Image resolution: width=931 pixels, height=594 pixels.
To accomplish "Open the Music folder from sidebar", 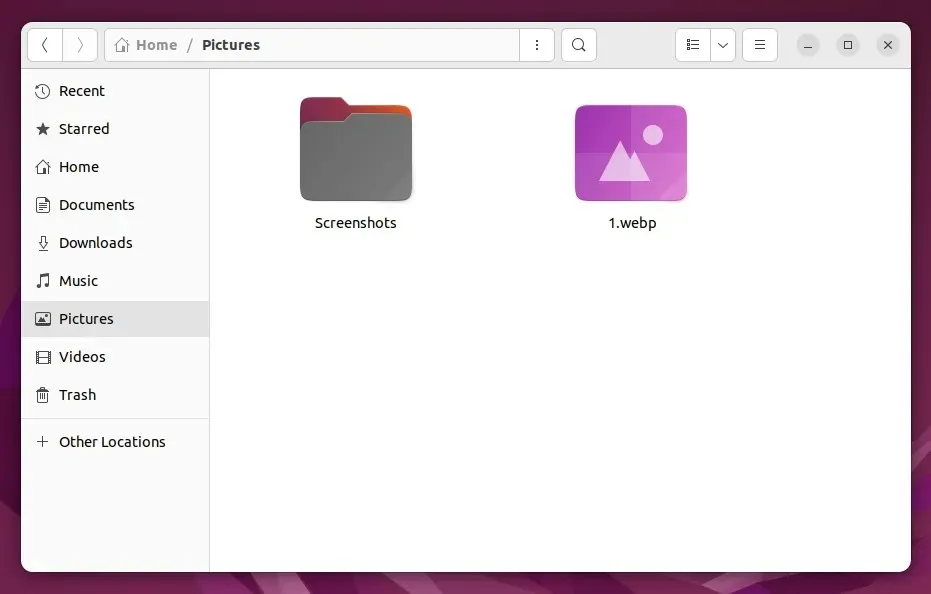I will tap(77, 281).
